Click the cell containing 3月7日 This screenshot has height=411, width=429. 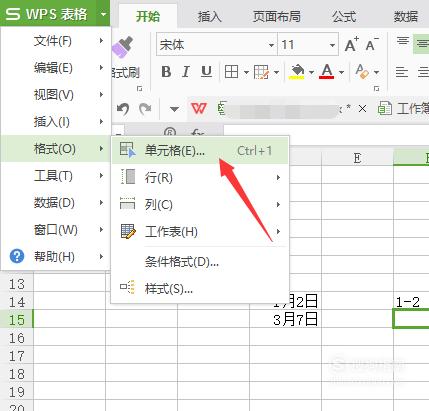pyautogui.click(x=285, y=319)
